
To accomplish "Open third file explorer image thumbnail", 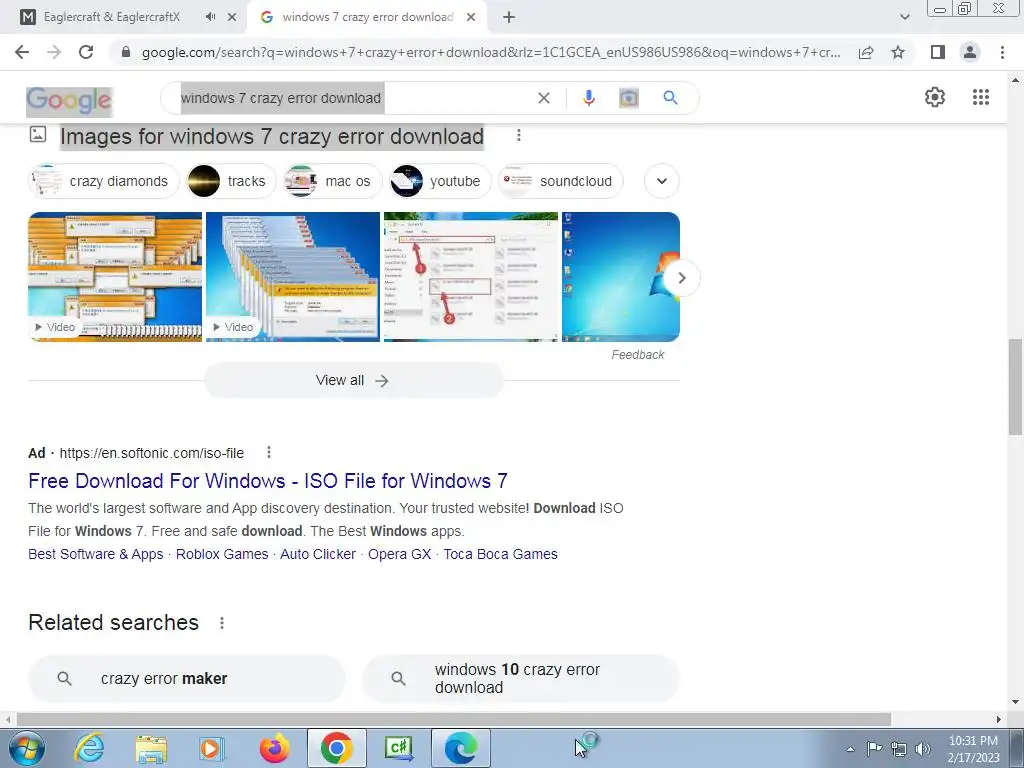I will (471, 276).
